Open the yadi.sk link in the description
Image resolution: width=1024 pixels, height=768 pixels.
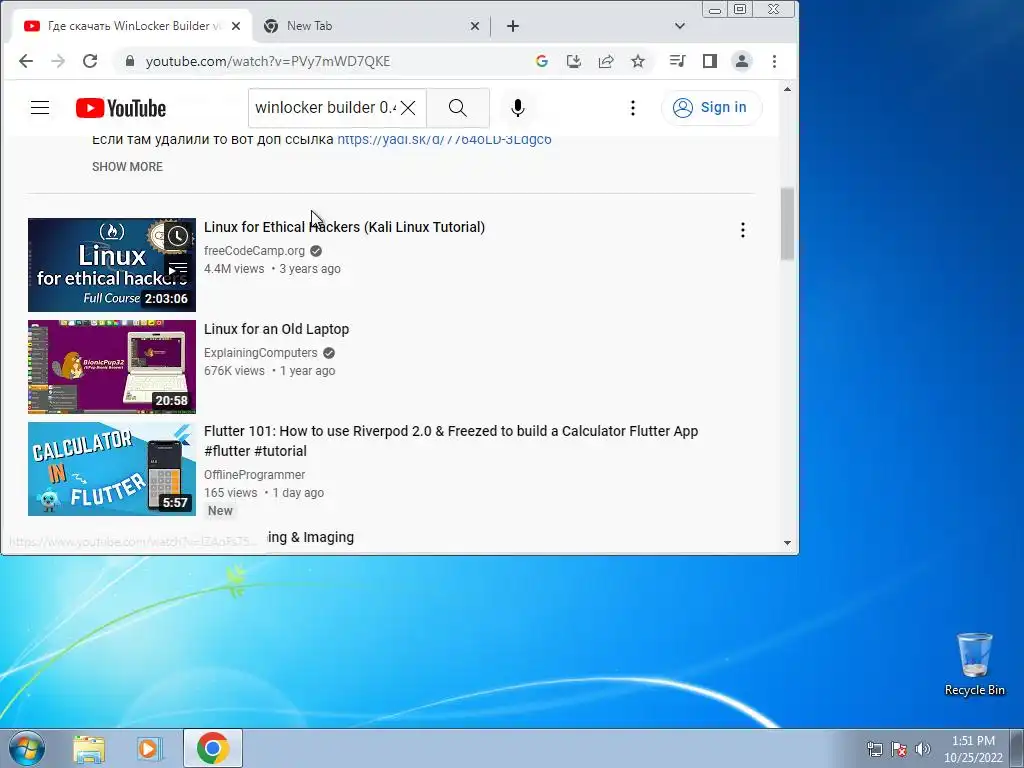444,139
